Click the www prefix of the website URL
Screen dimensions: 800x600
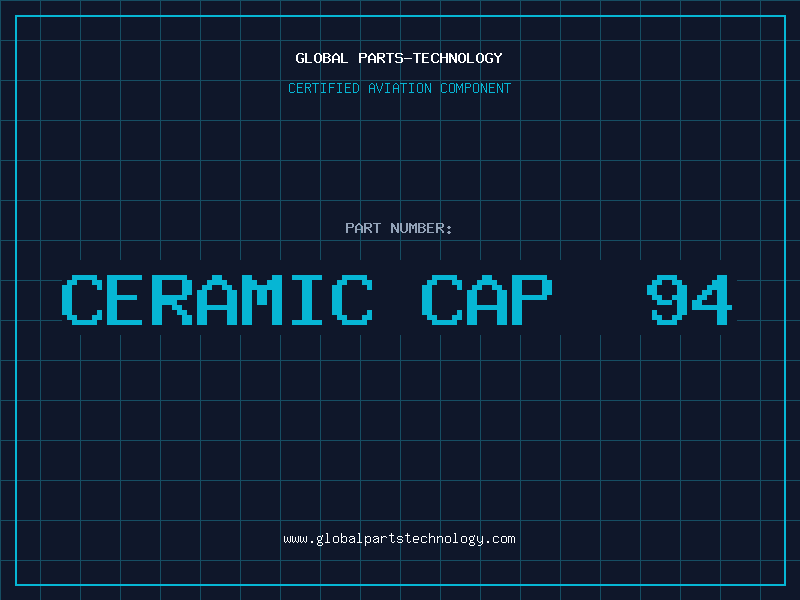click(295, 538)
